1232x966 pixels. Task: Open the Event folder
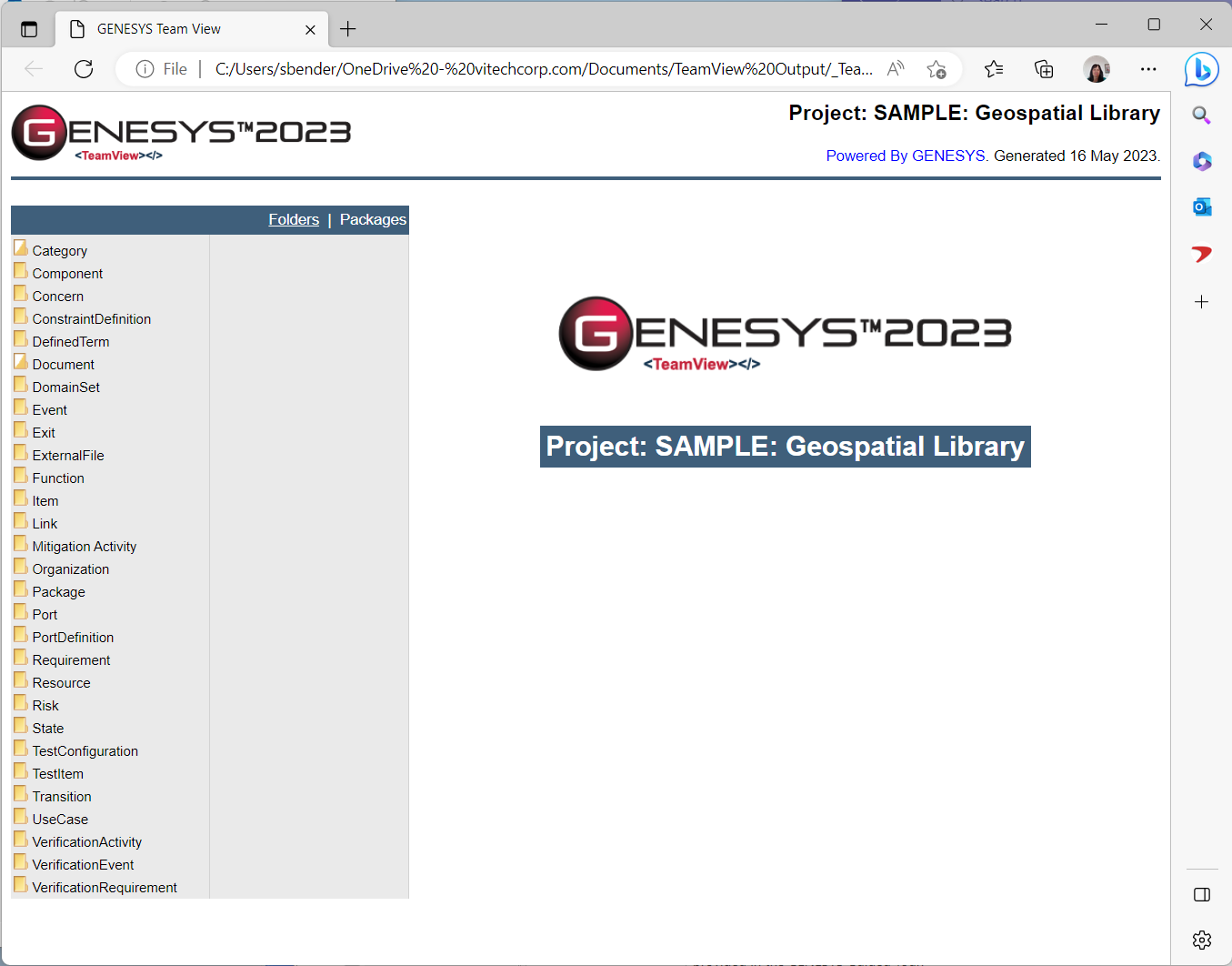(x=41, y=409)
